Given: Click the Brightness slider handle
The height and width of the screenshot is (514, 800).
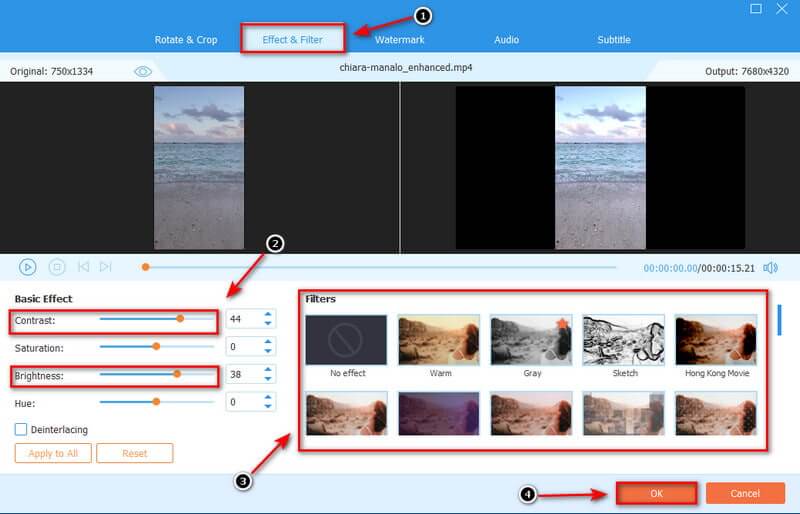Looking at the screenshot, I should click(177, 374).
